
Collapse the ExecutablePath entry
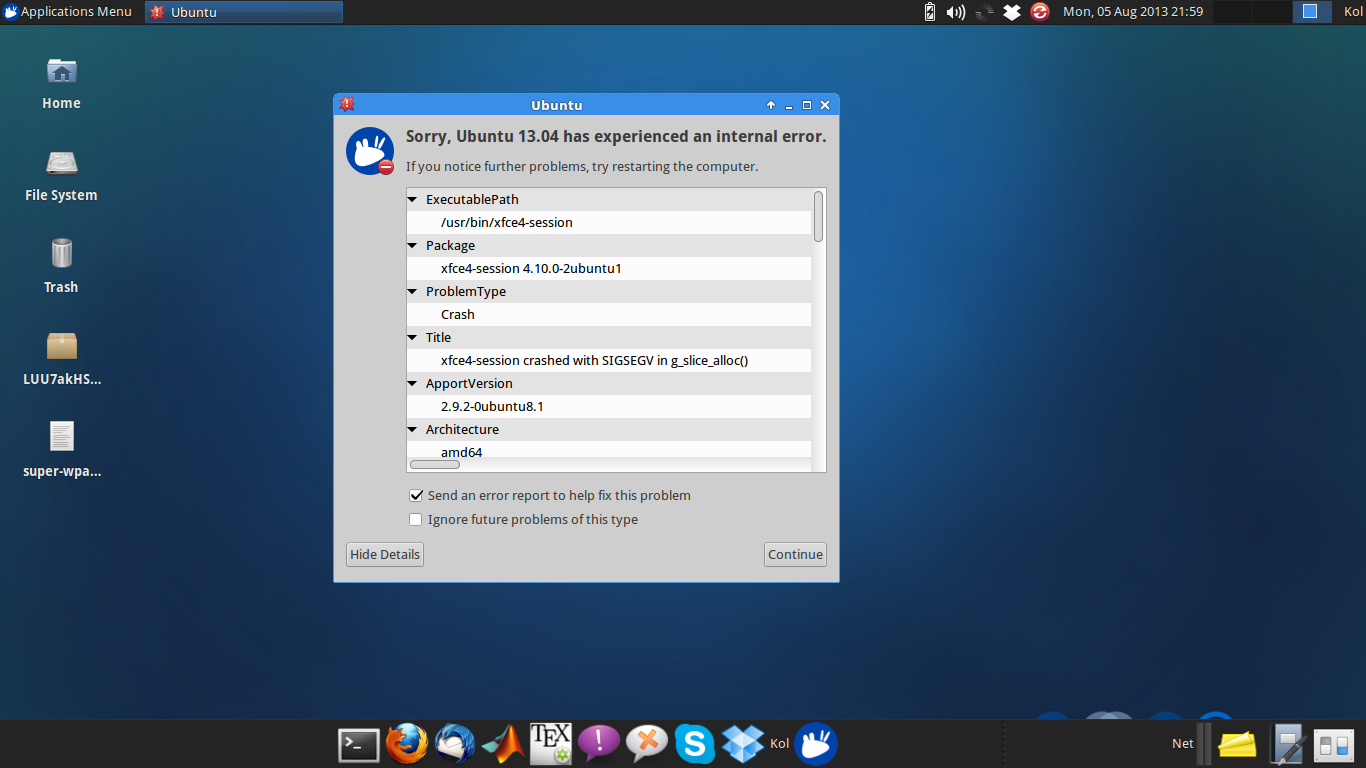pos(413,200)
